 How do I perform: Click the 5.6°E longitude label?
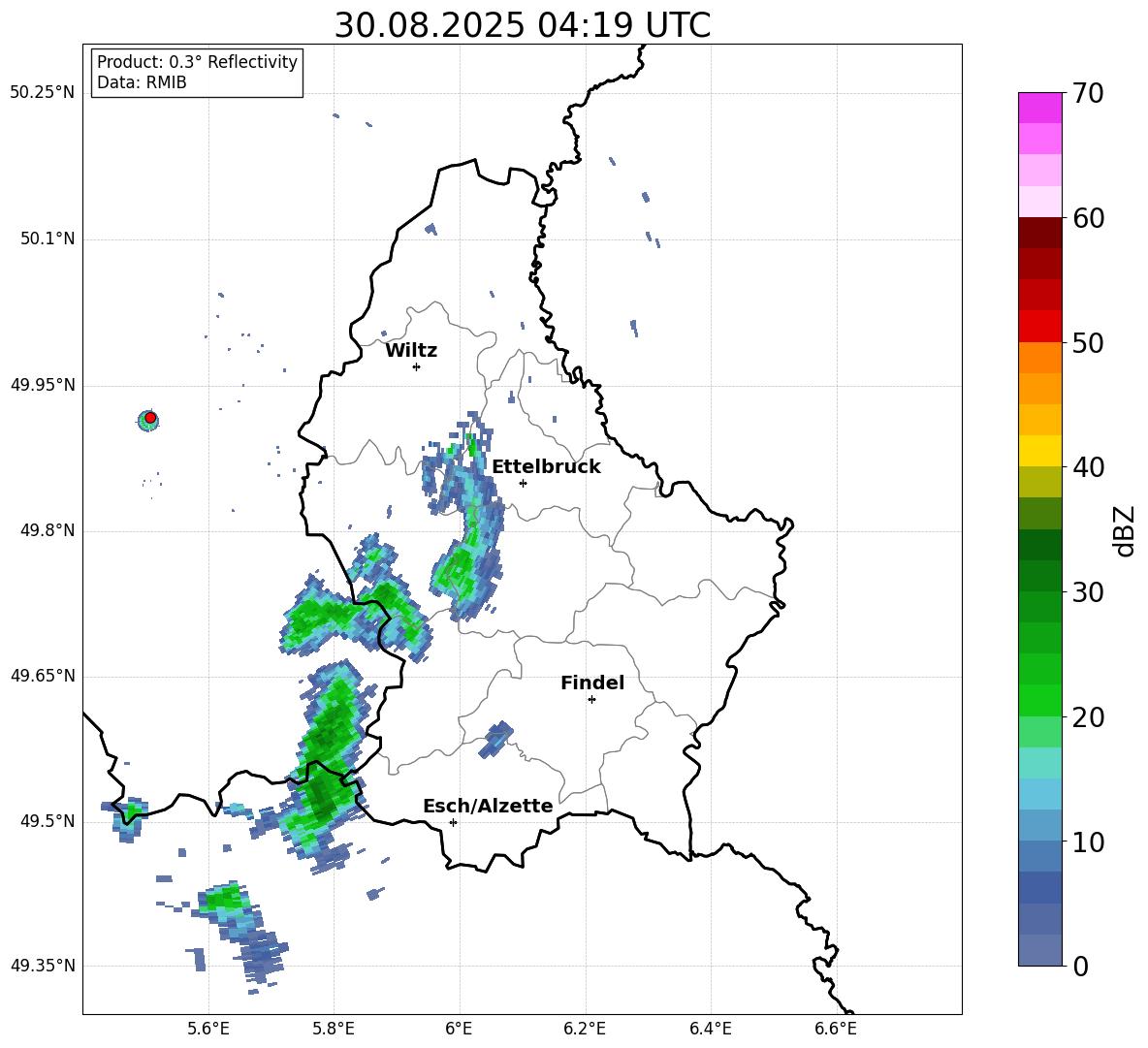[208, 1029]
